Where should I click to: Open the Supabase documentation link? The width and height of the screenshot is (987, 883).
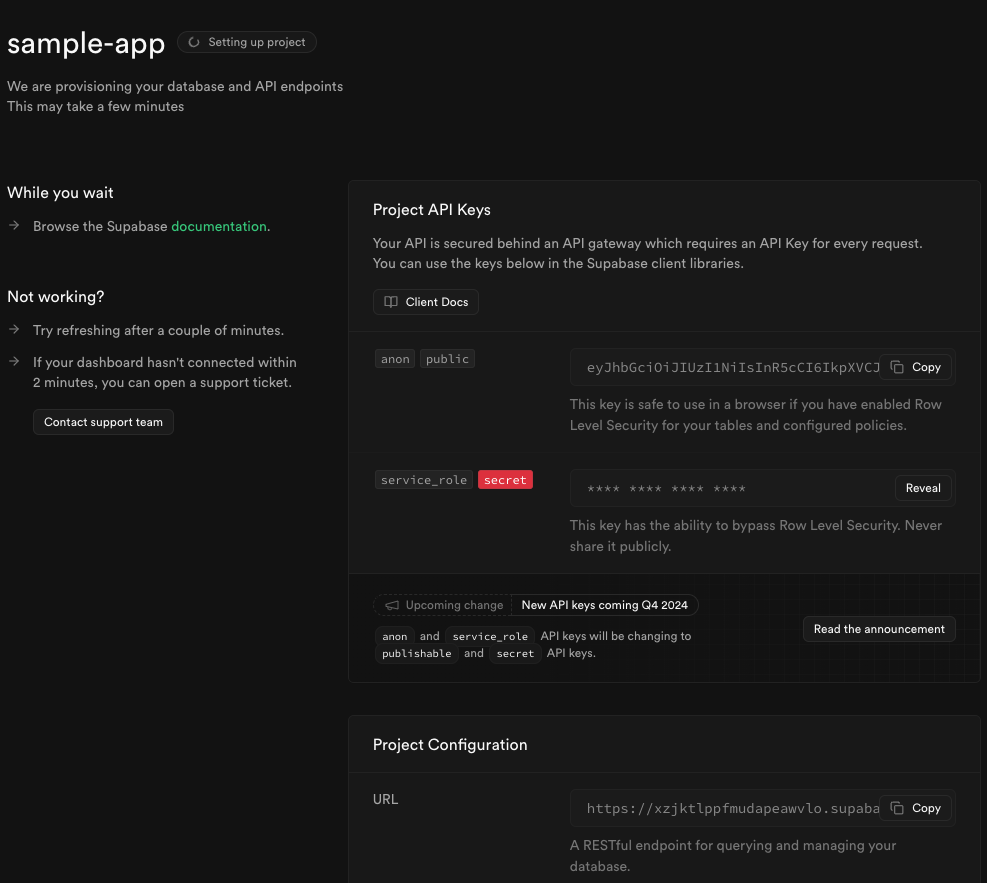(x=218, y=226)
